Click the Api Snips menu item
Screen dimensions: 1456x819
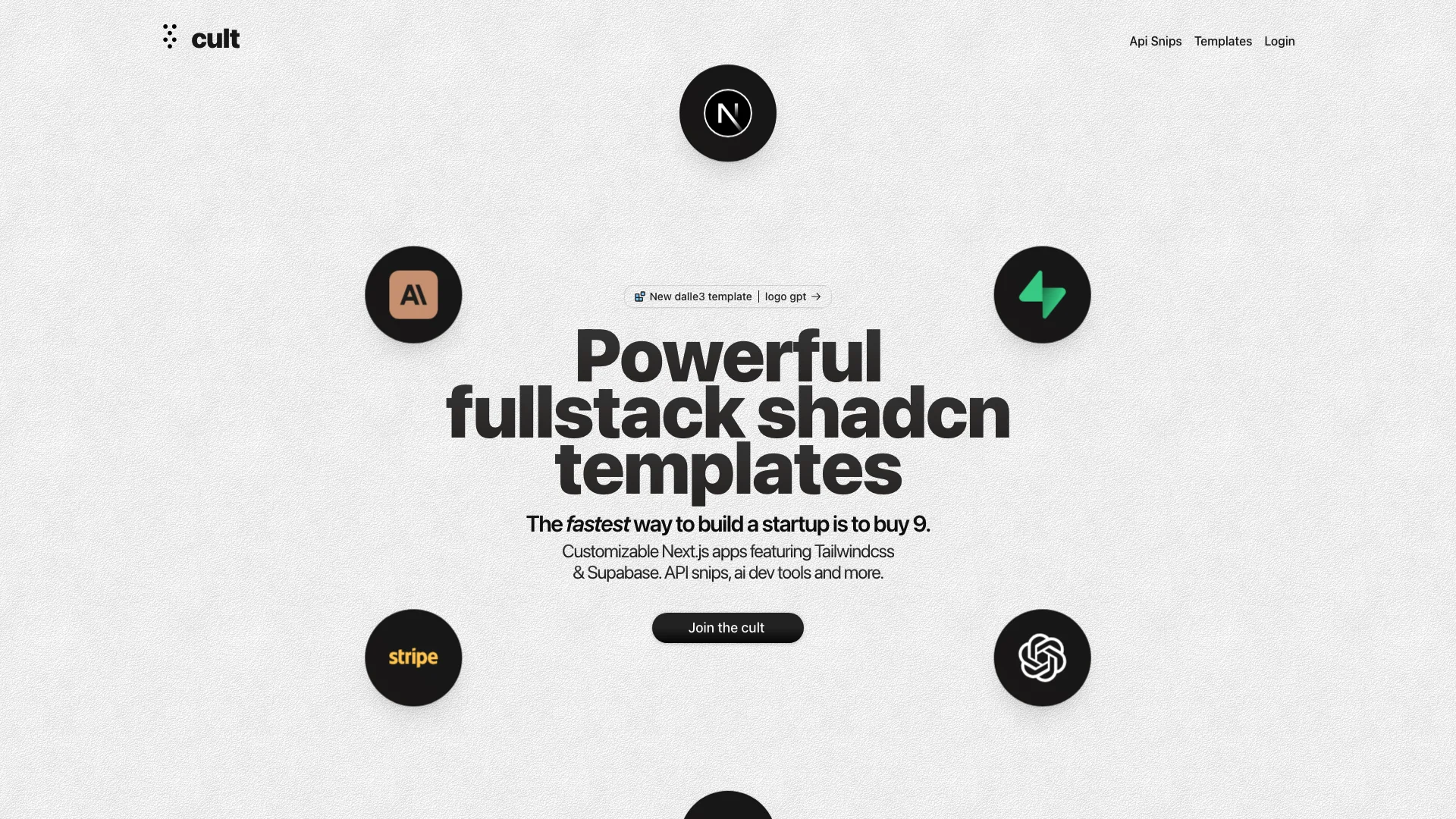tap(1155, 41)
